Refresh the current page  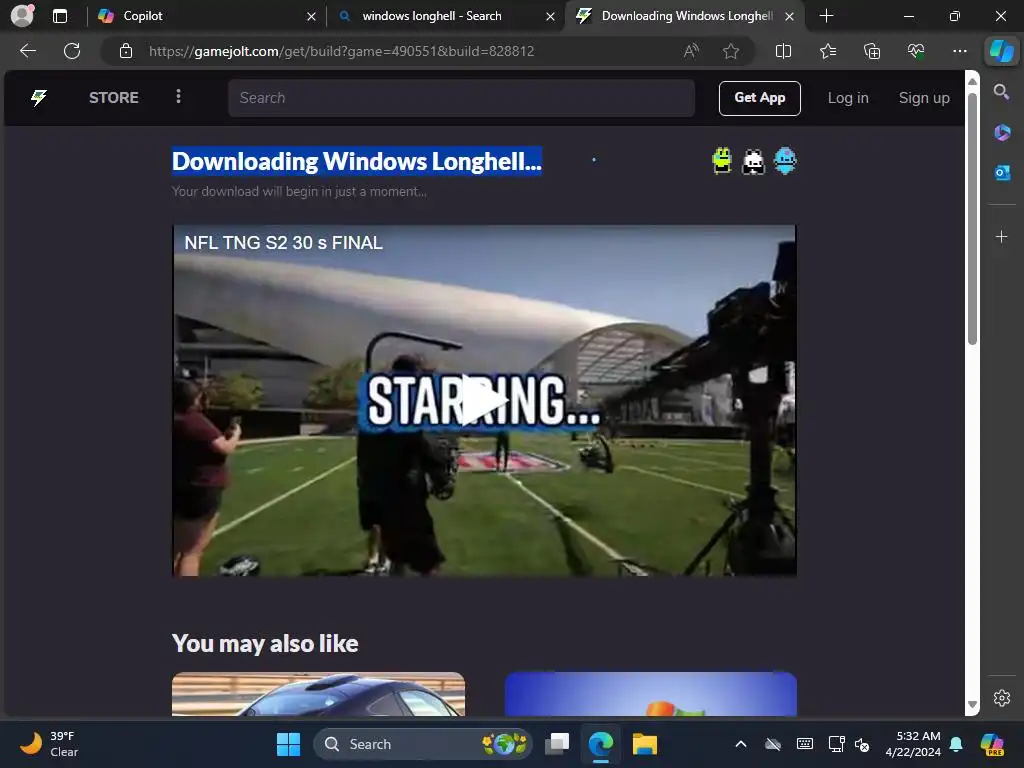[x=72, y=51]
